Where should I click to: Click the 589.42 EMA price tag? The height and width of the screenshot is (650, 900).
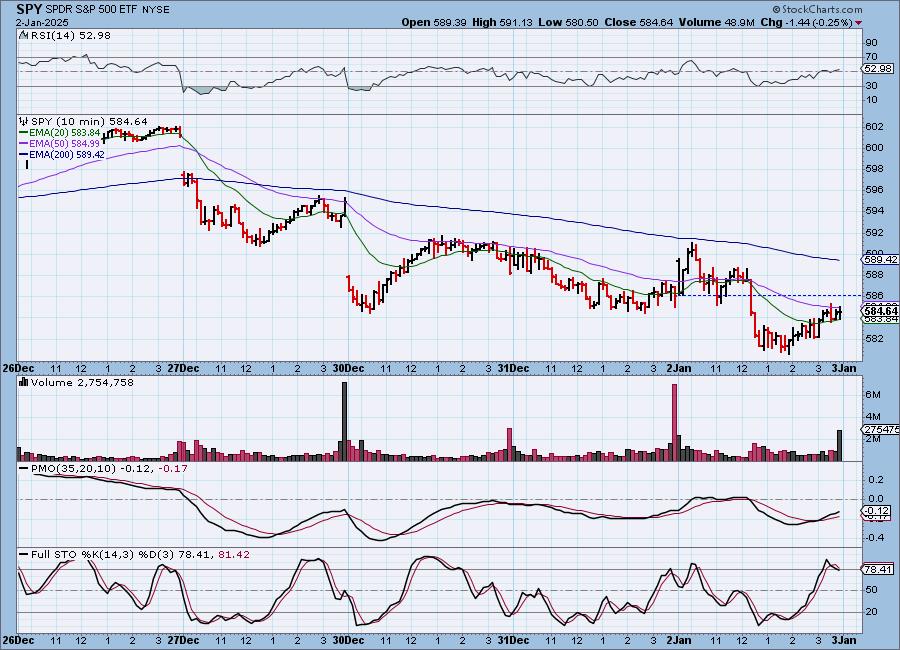[880, 260]
